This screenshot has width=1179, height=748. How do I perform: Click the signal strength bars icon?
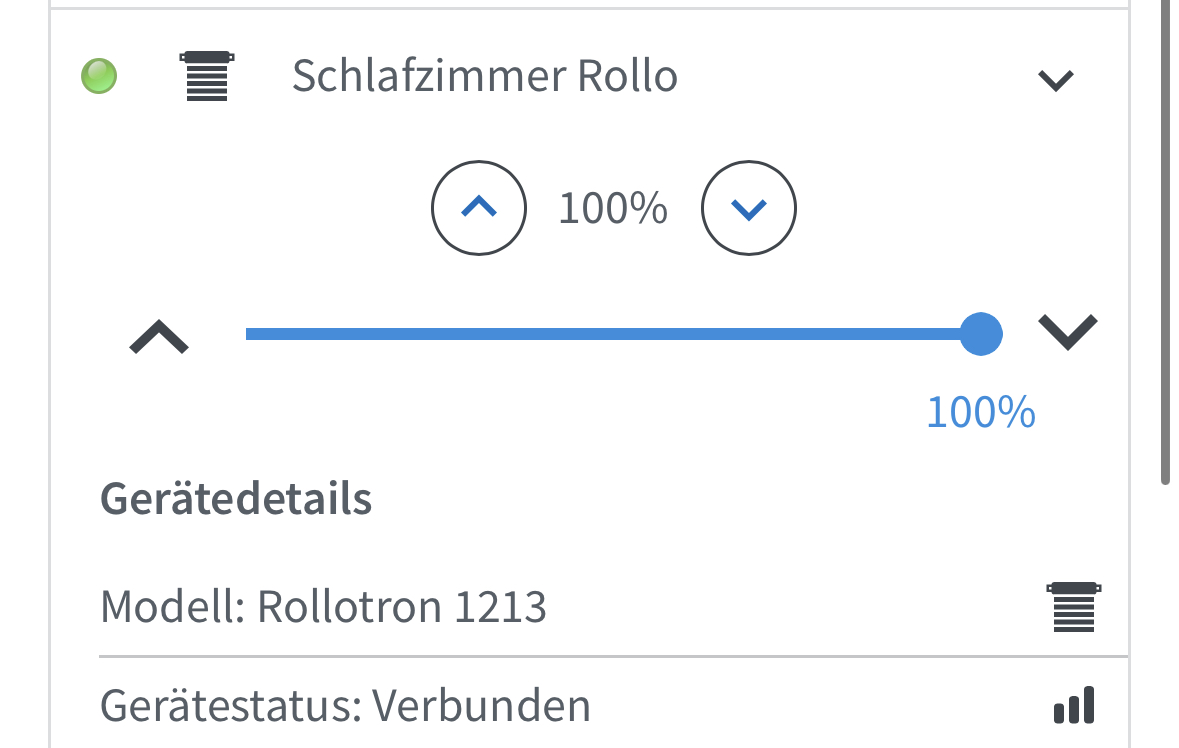(1075, 706)
